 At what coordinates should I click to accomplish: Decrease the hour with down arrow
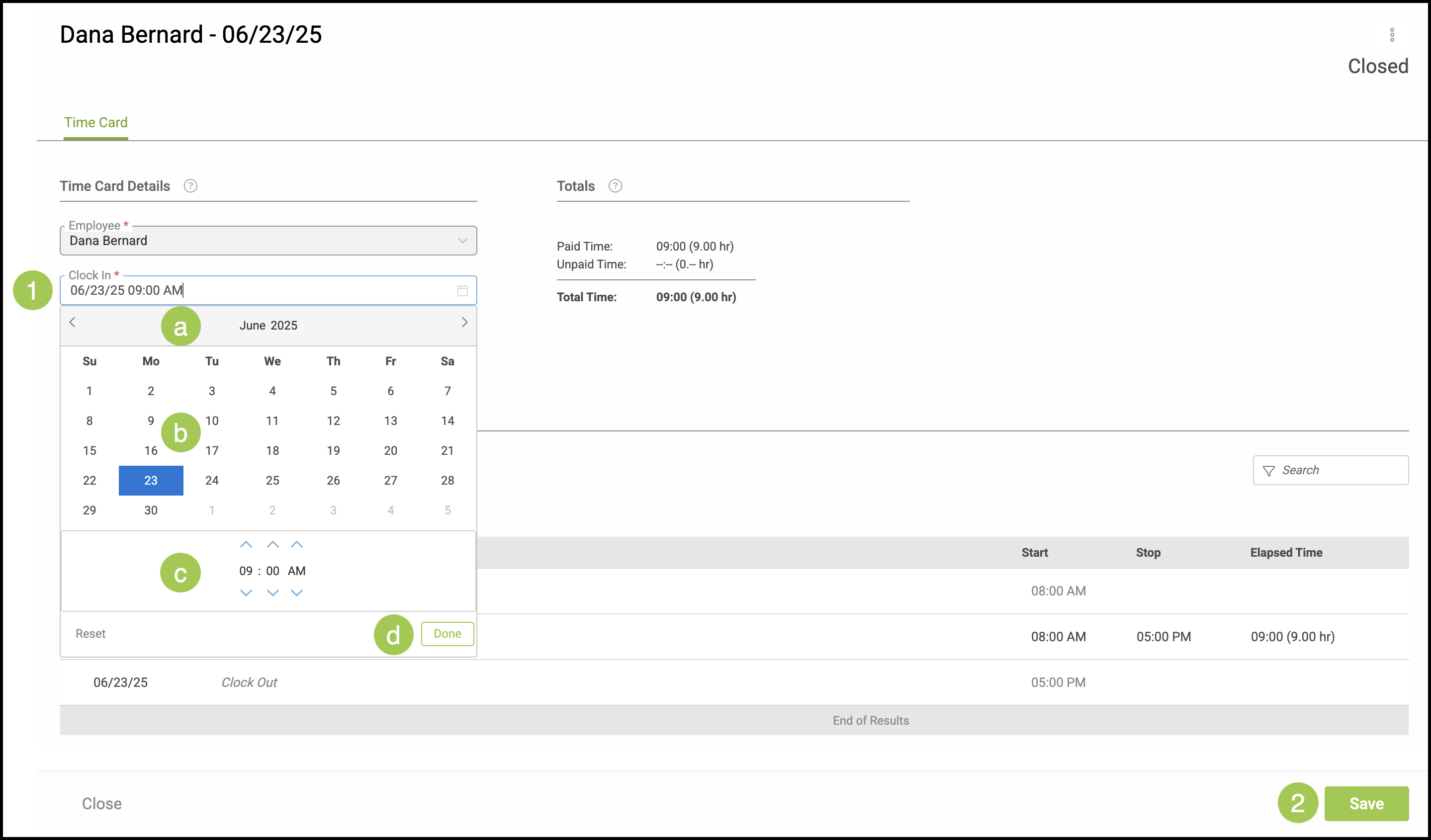point(246,592)
